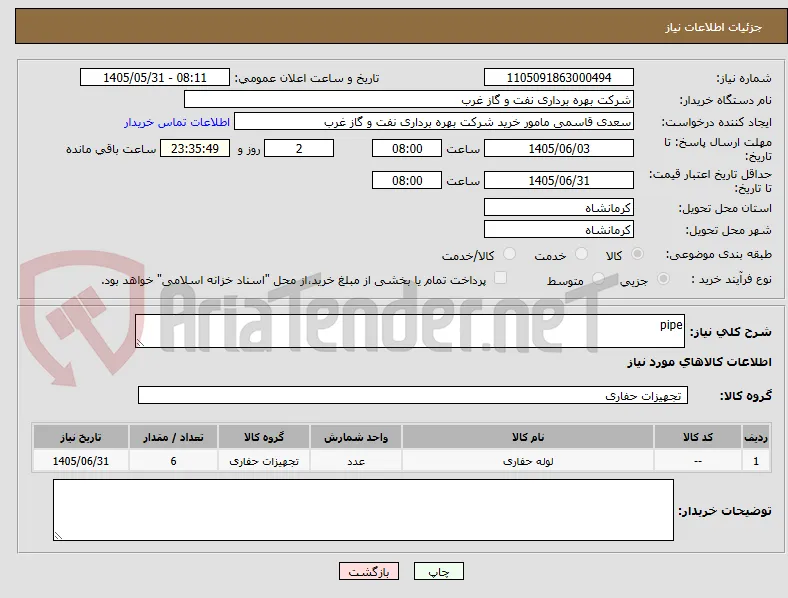Click the goods group field تجهیزات حفاری

coord(413,395)
